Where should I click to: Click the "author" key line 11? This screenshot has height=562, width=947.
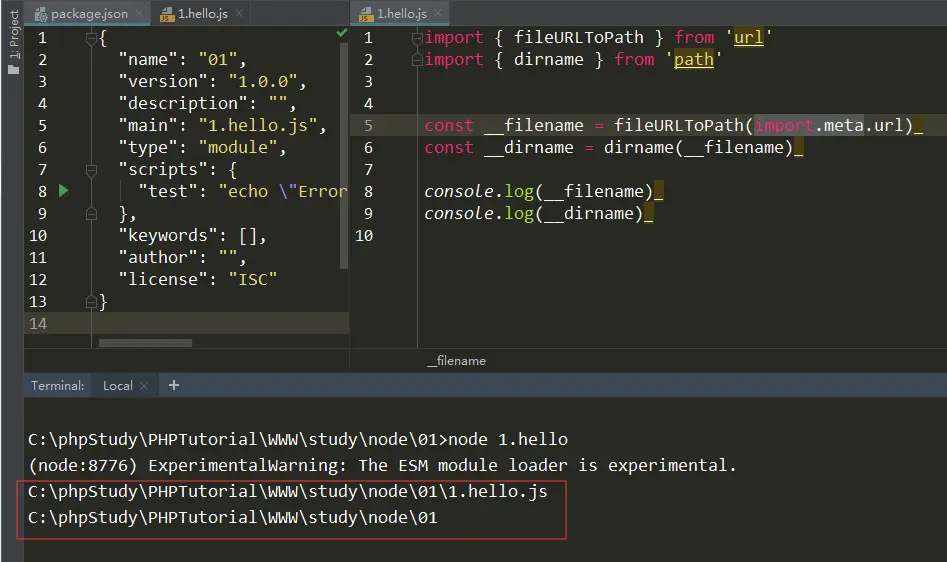tap(158, 258)
